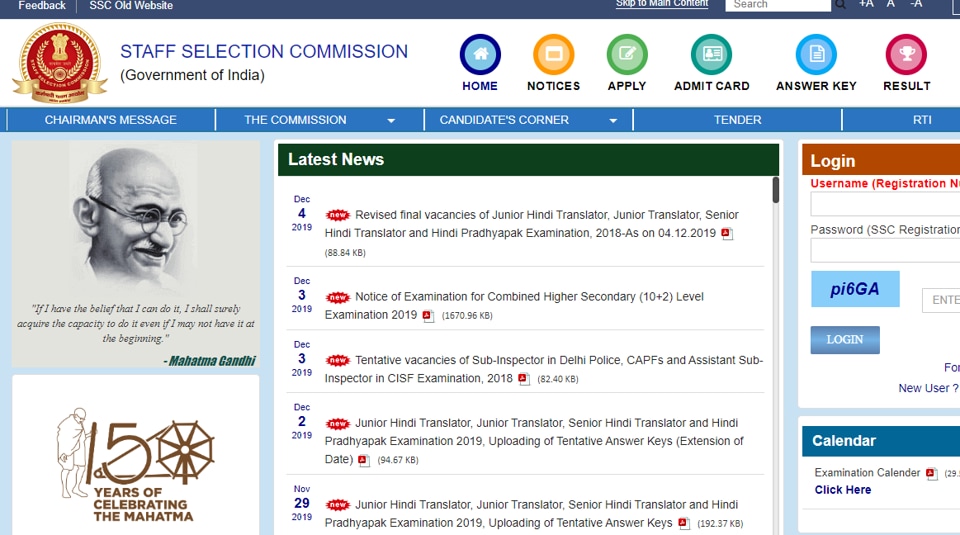Click the APPLY pencil icon
This screenshot has height=535, width=960.
627,54
